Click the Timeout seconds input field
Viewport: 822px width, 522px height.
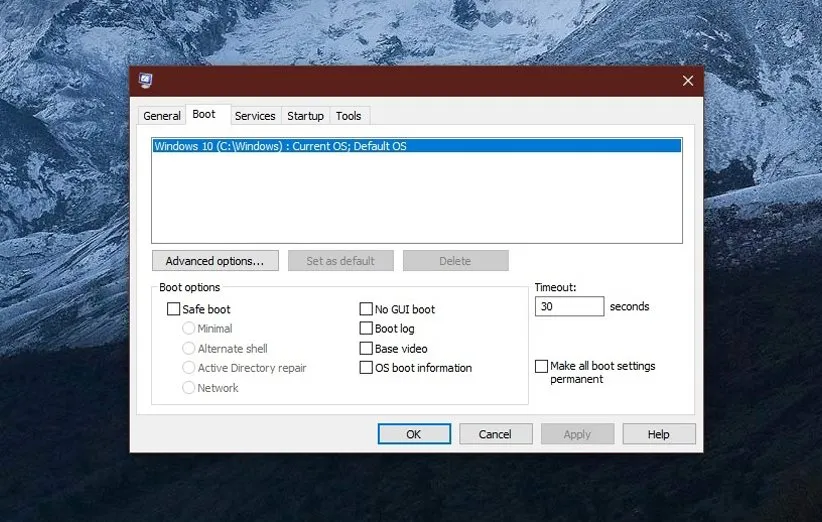click(x=569, y=307)
